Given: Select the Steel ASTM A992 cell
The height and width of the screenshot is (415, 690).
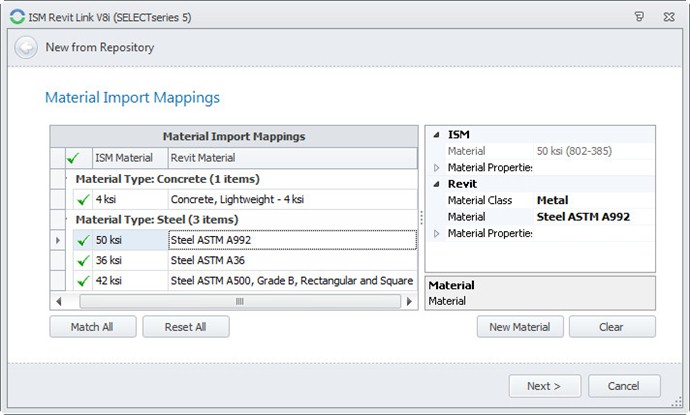Looking at the screenshot, I should click(x=293, y=240).
